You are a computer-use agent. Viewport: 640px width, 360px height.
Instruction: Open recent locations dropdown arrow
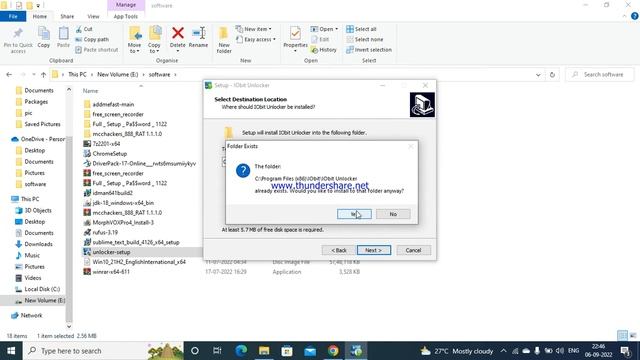pos(33,75)
